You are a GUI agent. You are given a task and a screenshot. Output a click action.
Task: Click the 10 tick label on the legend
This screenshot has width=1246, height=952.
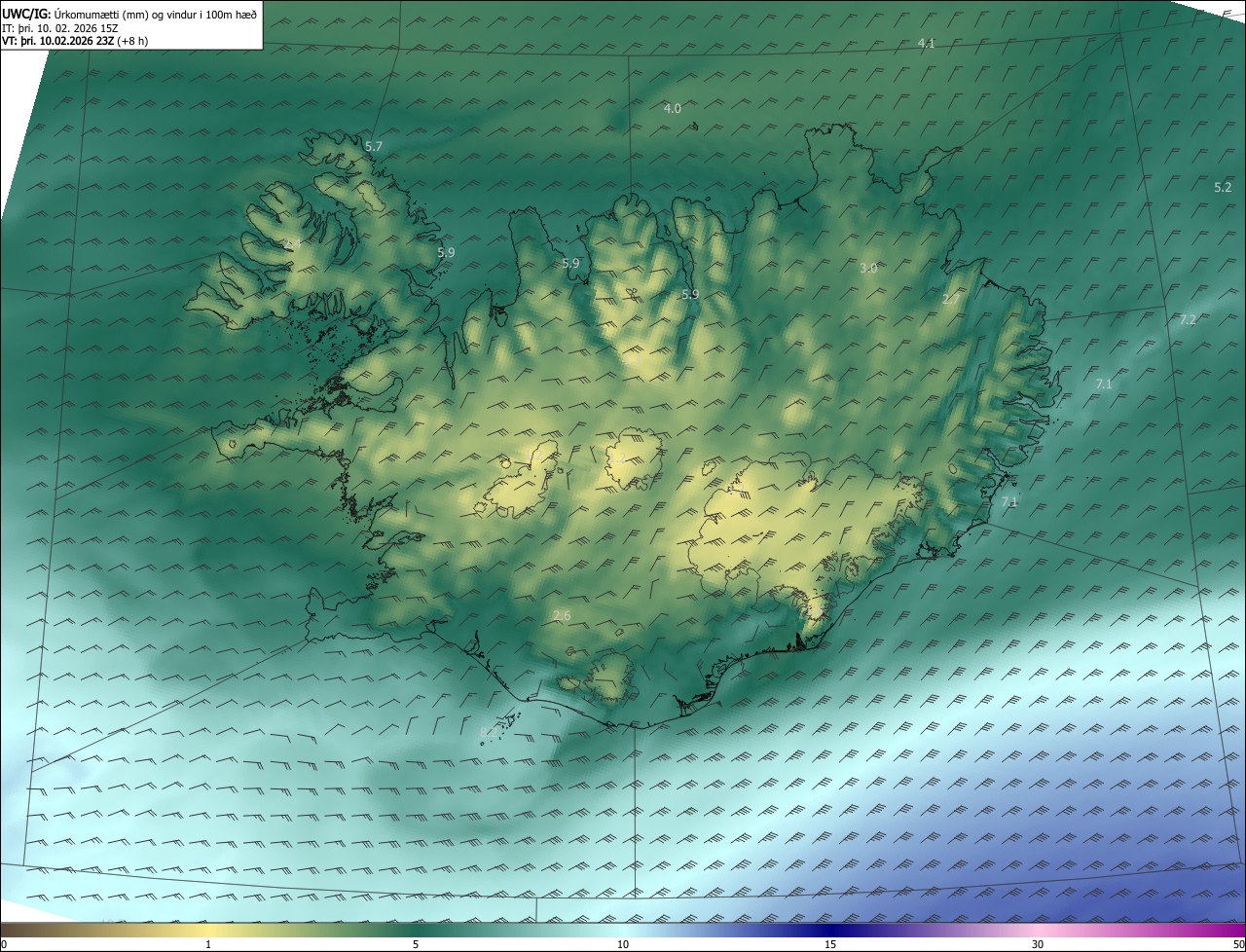623,944
